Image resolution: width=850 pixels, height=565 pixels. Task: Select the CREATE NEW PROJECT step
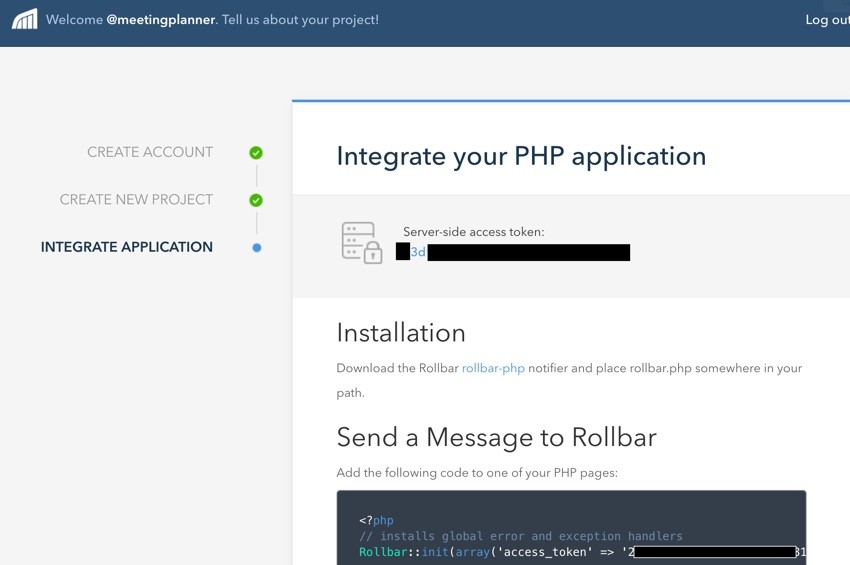pos(136,200)
